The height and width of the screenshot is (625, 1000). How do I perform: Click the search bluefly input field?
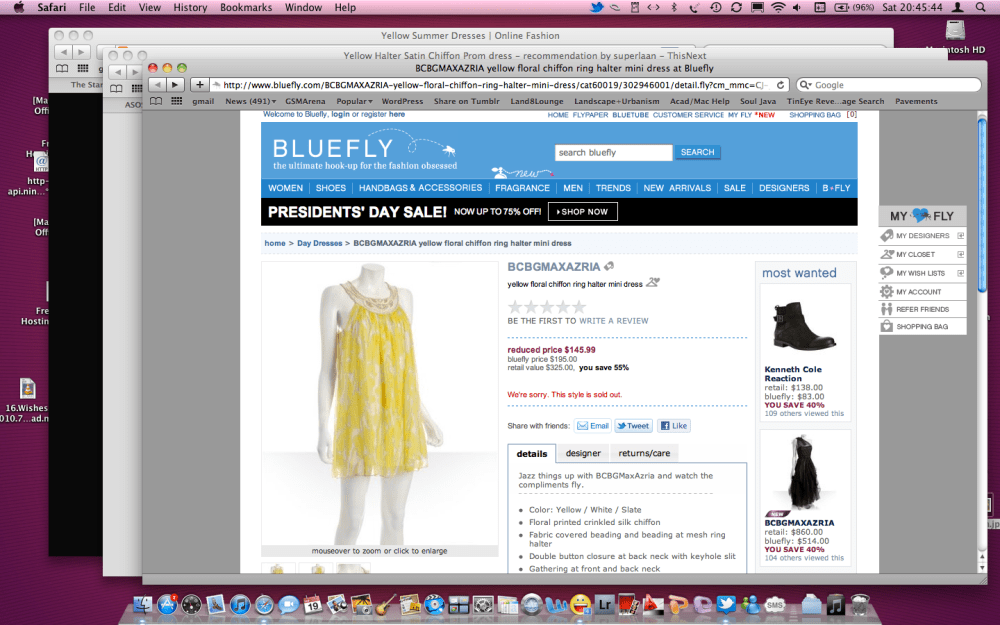(613, 153)
